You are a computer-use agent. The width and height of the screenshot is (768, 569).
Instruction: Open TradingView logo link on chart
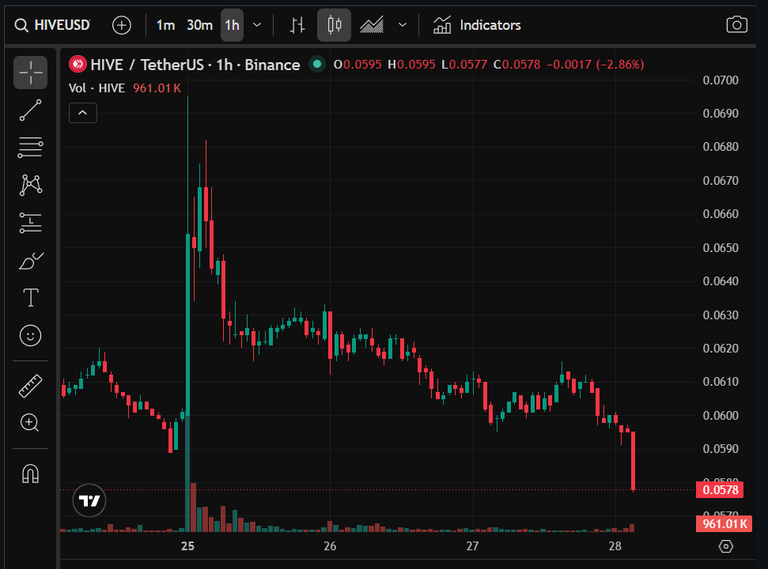pos(89,500)
